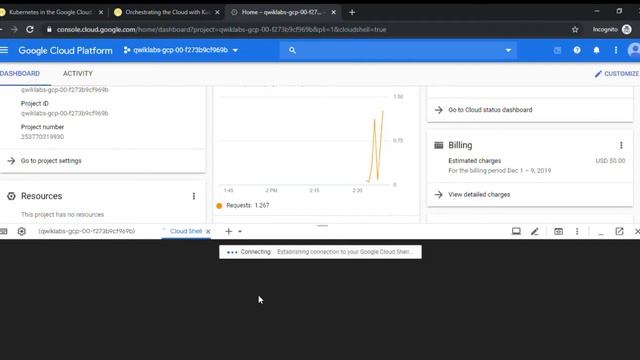This screenshot has height=360, width=640.
Task: Close the Kubernetes browser tab
Action: [101, 12]
